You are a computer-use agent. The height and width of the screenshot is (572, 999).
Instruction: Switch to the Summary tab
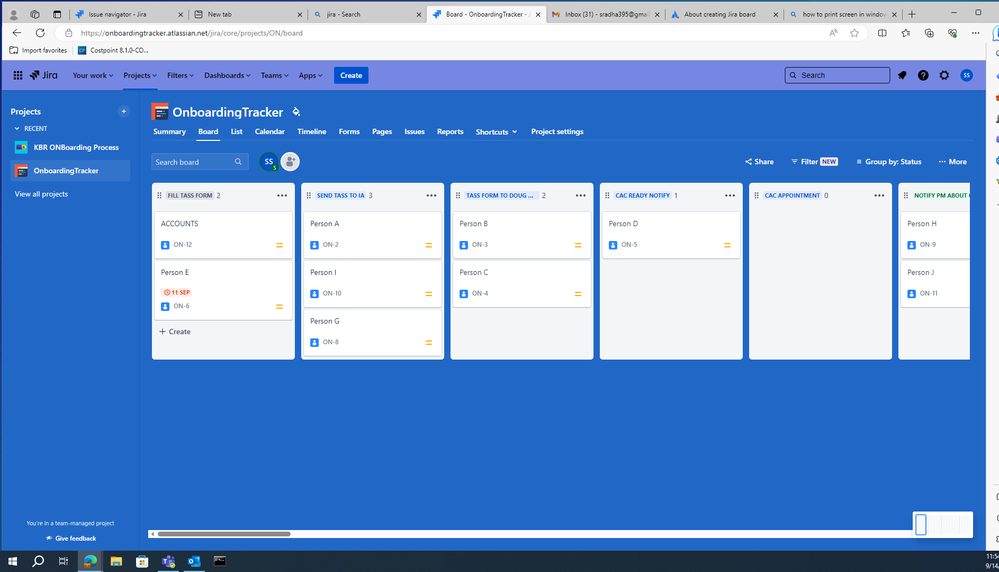pos(169,132)
